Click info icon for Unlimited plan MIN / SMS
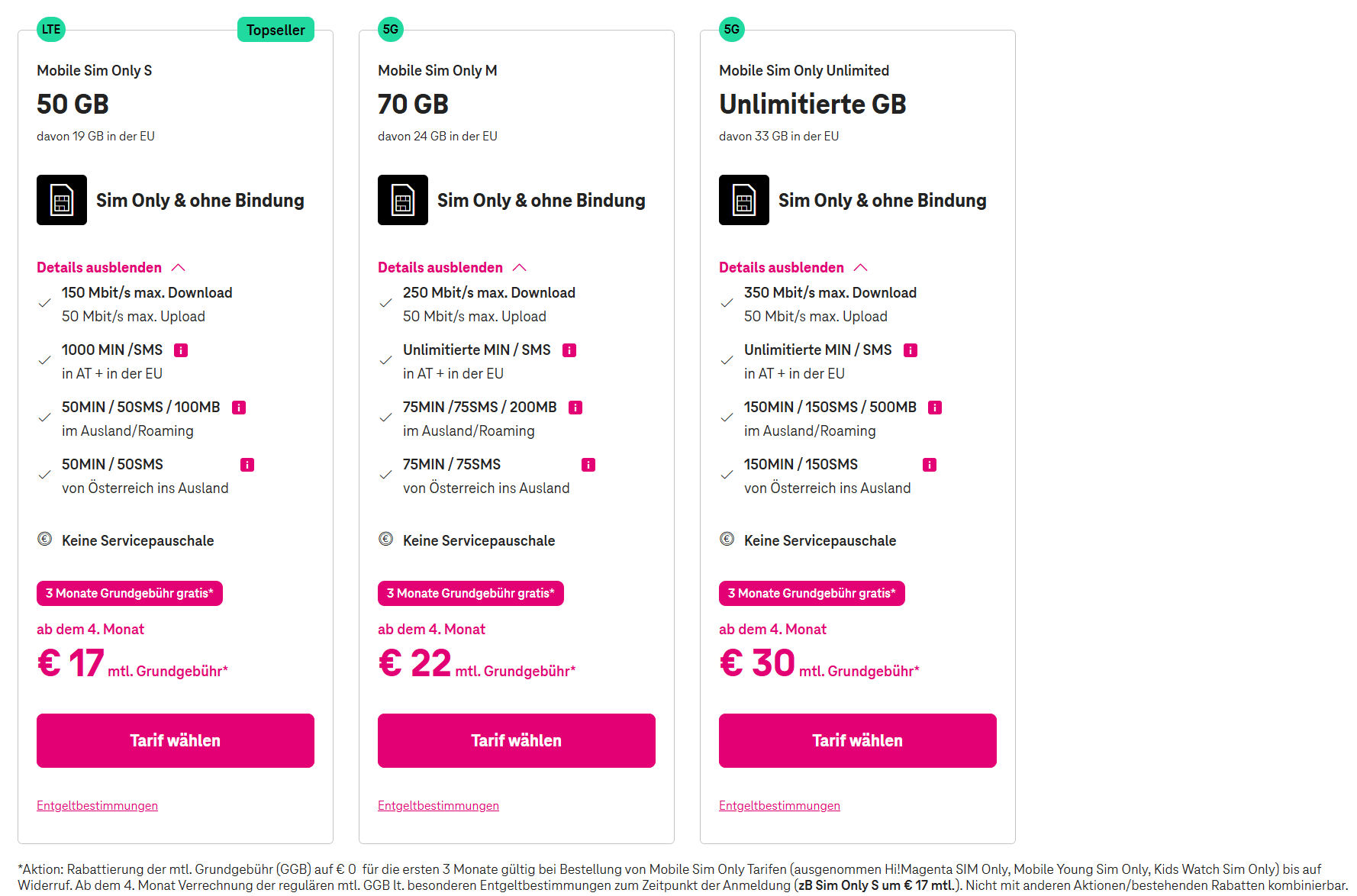 point(911,350)
